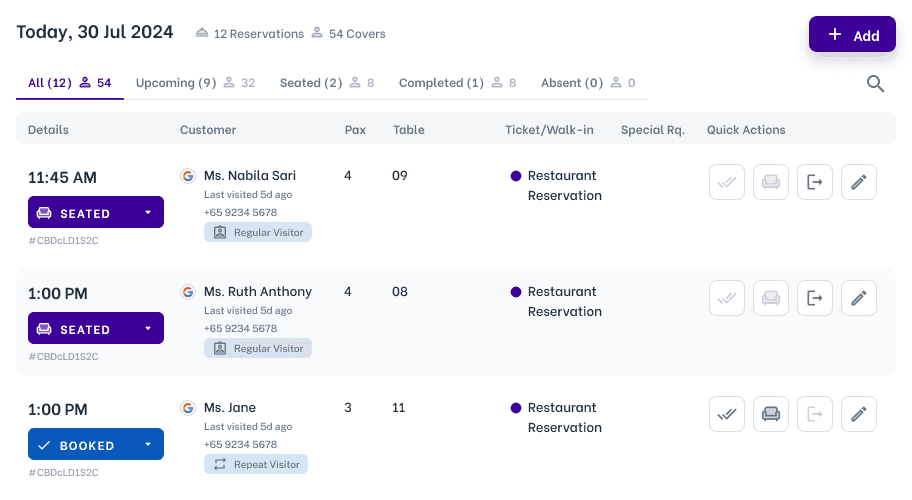
Task: Open SEATED status dropdown for Ms. Ruth Anthony
Action: pyautogui.click(x=96, y=328)
